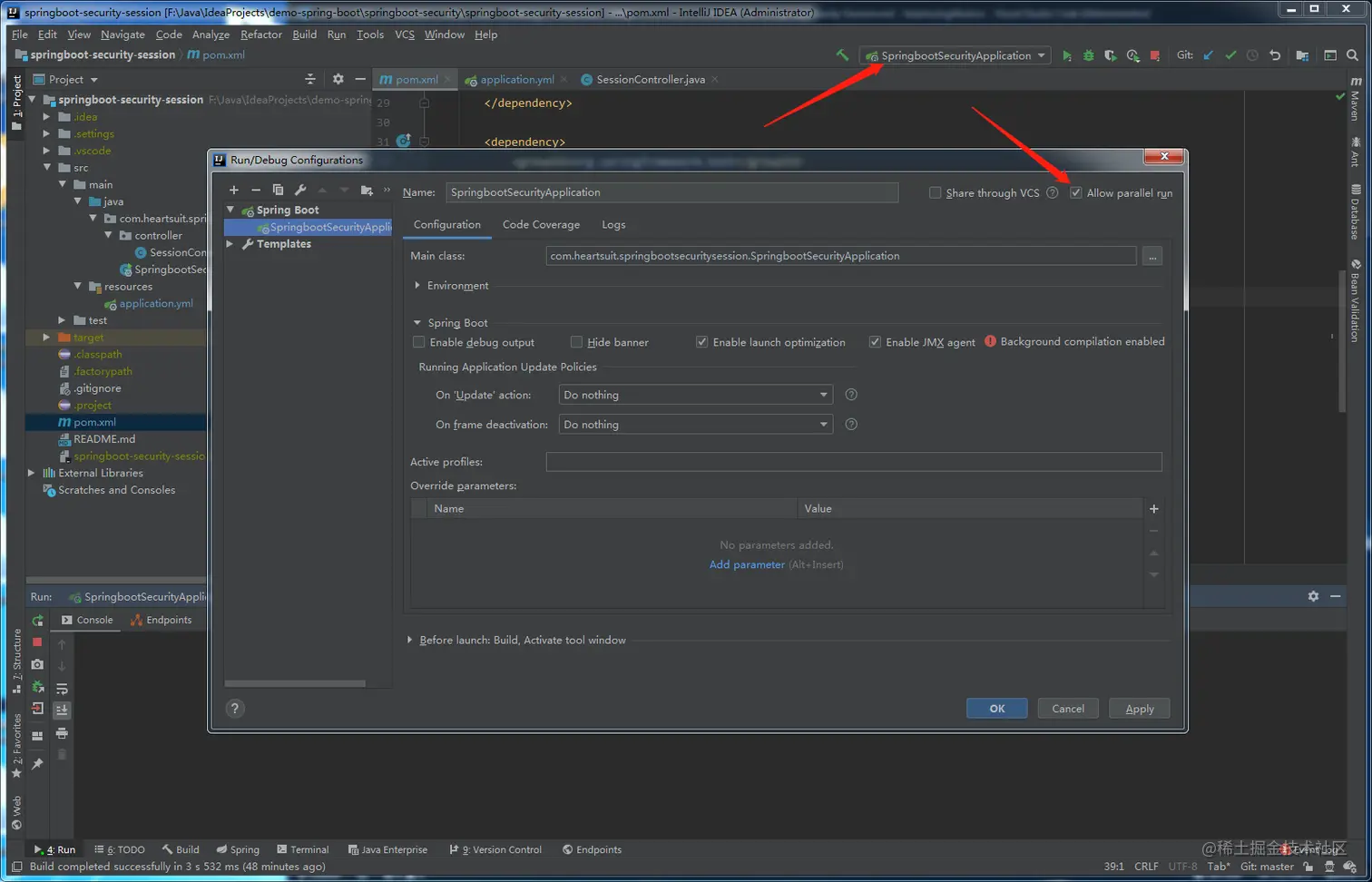This screenshot has width=1372, height=882.
Task: Click the Active profiles field
Action: (854, 462)
